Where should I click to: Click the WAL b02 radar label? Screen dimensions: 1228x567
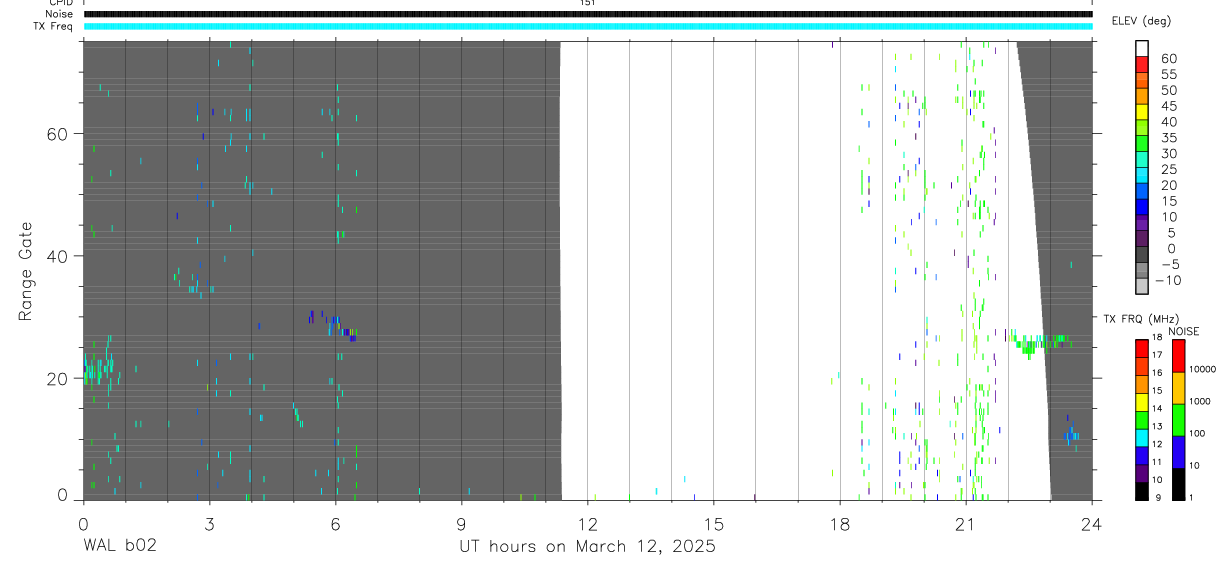pyautogui.click(x=119, y=546)
